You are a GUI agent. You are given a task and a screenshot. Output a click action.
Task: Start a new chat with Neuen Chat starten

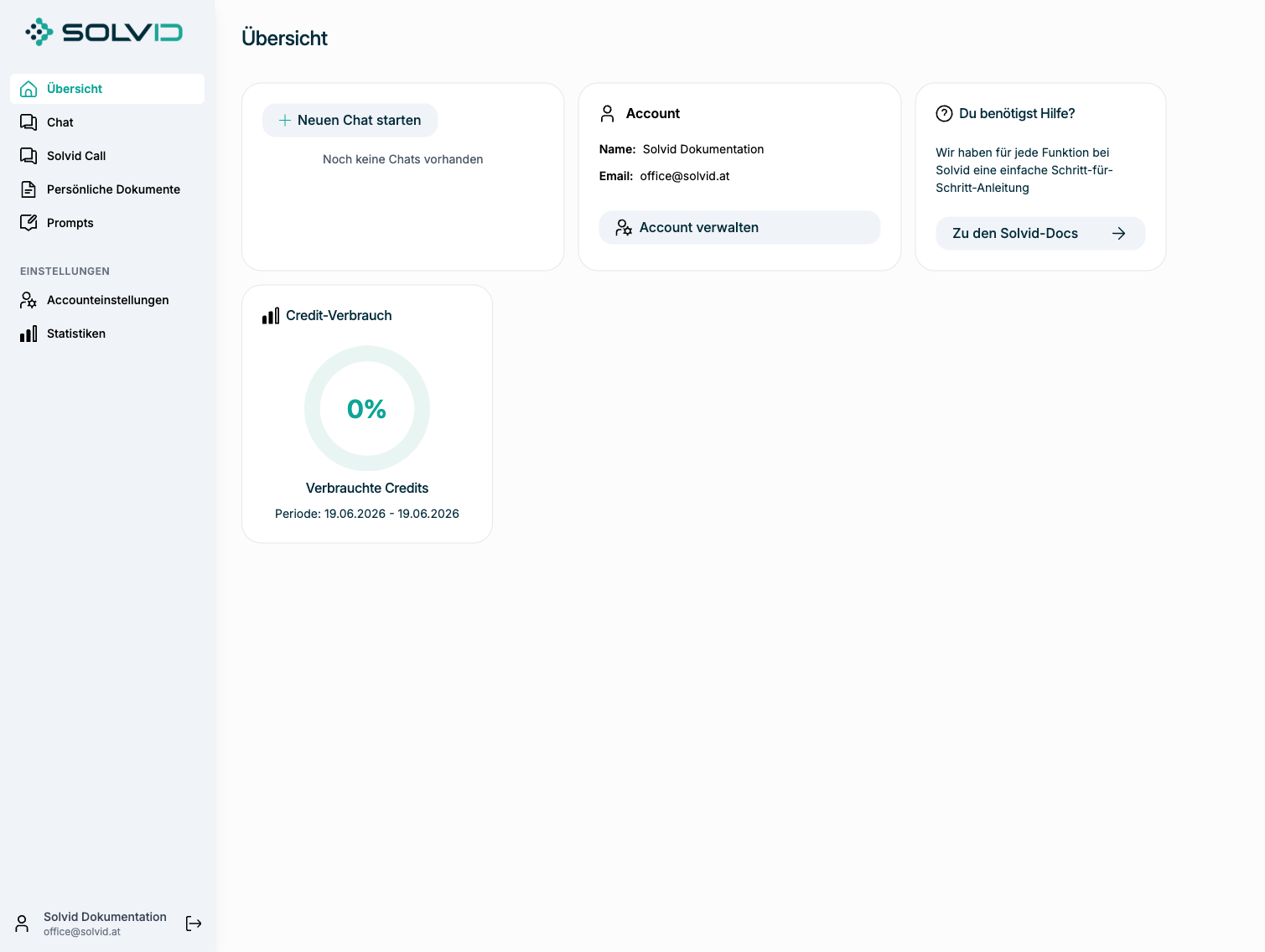click(350, 121)
